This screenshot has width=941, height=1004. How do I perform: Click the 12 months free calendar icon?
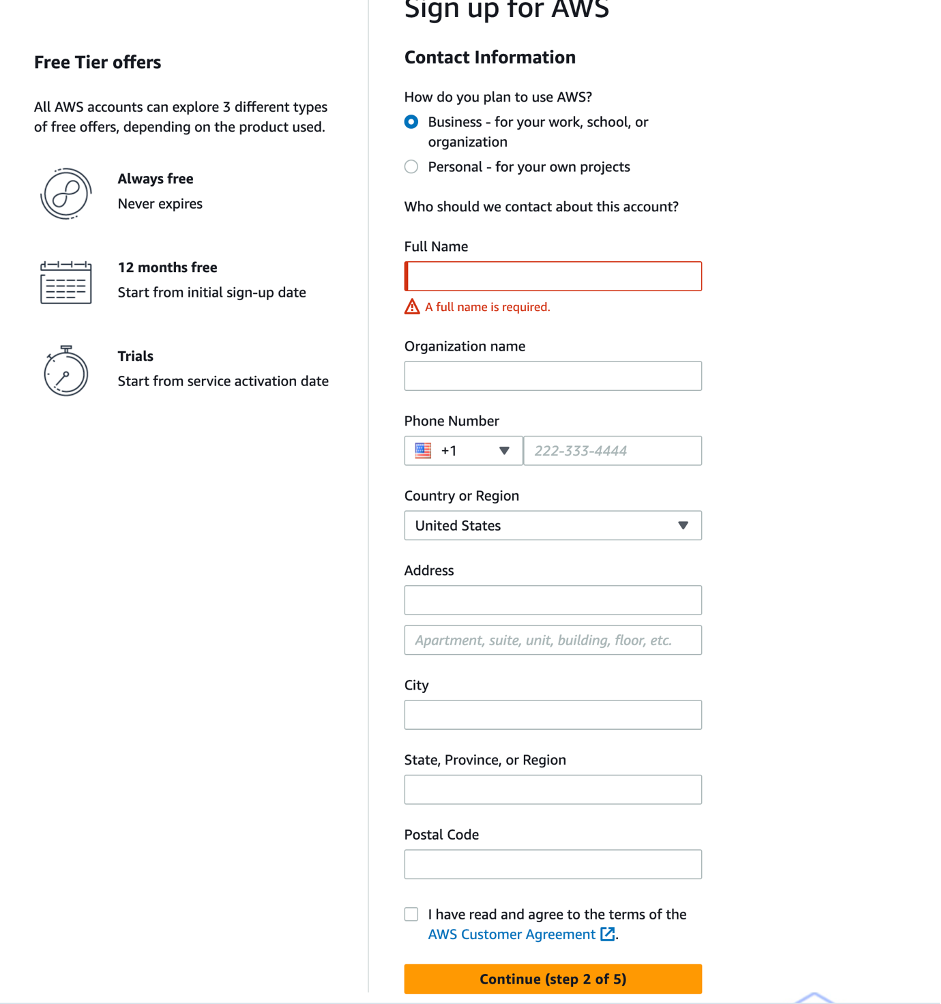tap(66, 281)
